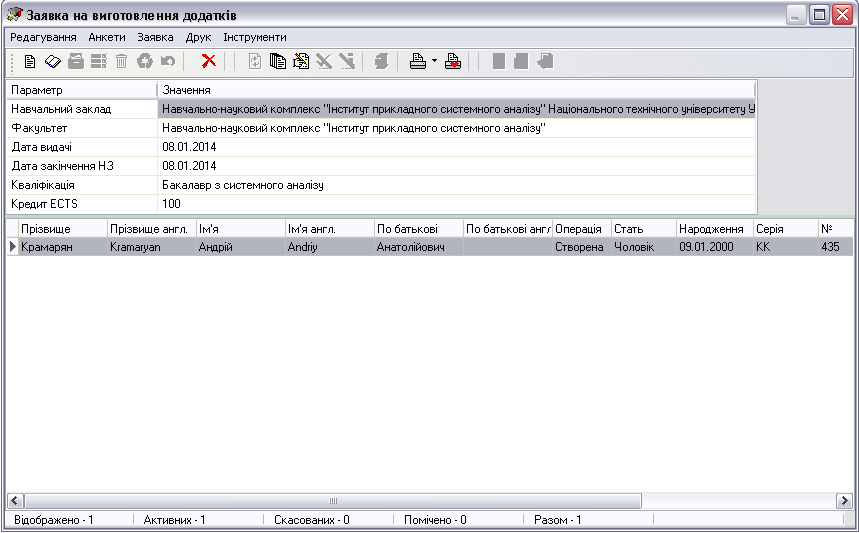Sort by Прізвище англ. column header

[x=152, y=229]
